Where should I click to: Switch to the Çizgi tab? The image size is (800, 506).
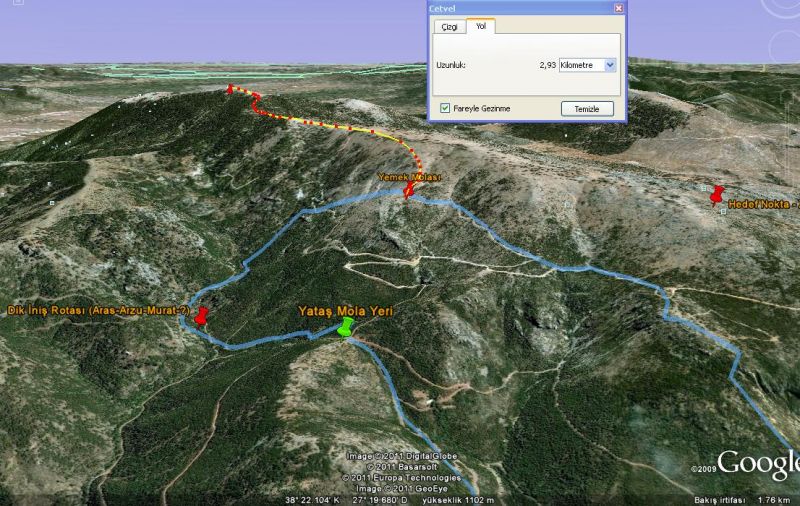click(x=448, y=27)
